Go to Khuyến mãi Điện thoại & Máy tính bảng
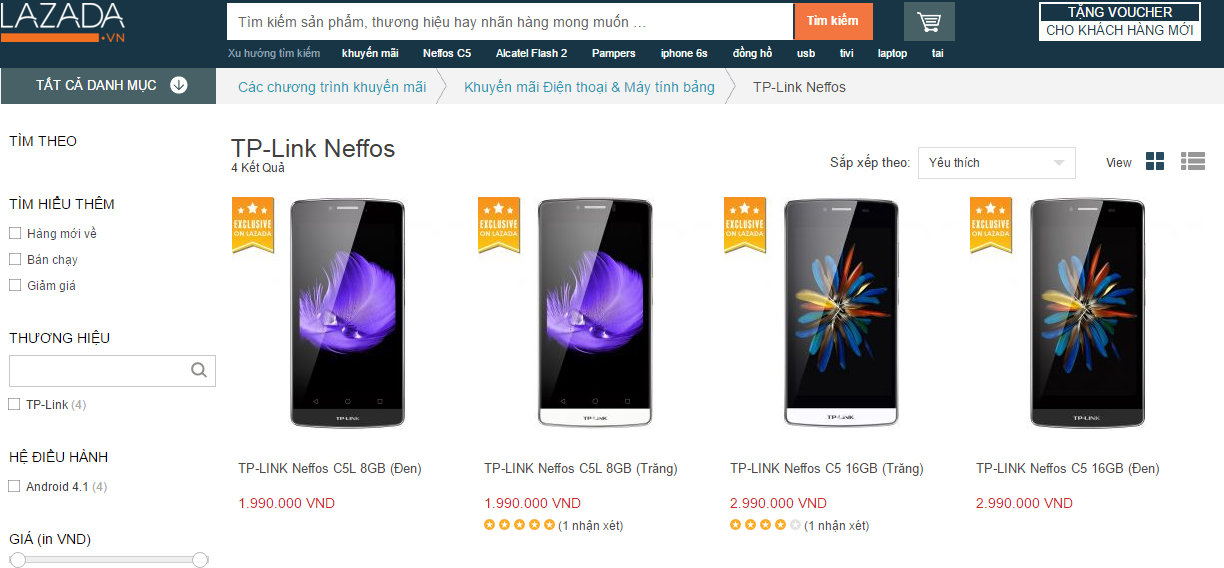The height and width of the screenshot is (568, 1224). [x=589, y=87]
